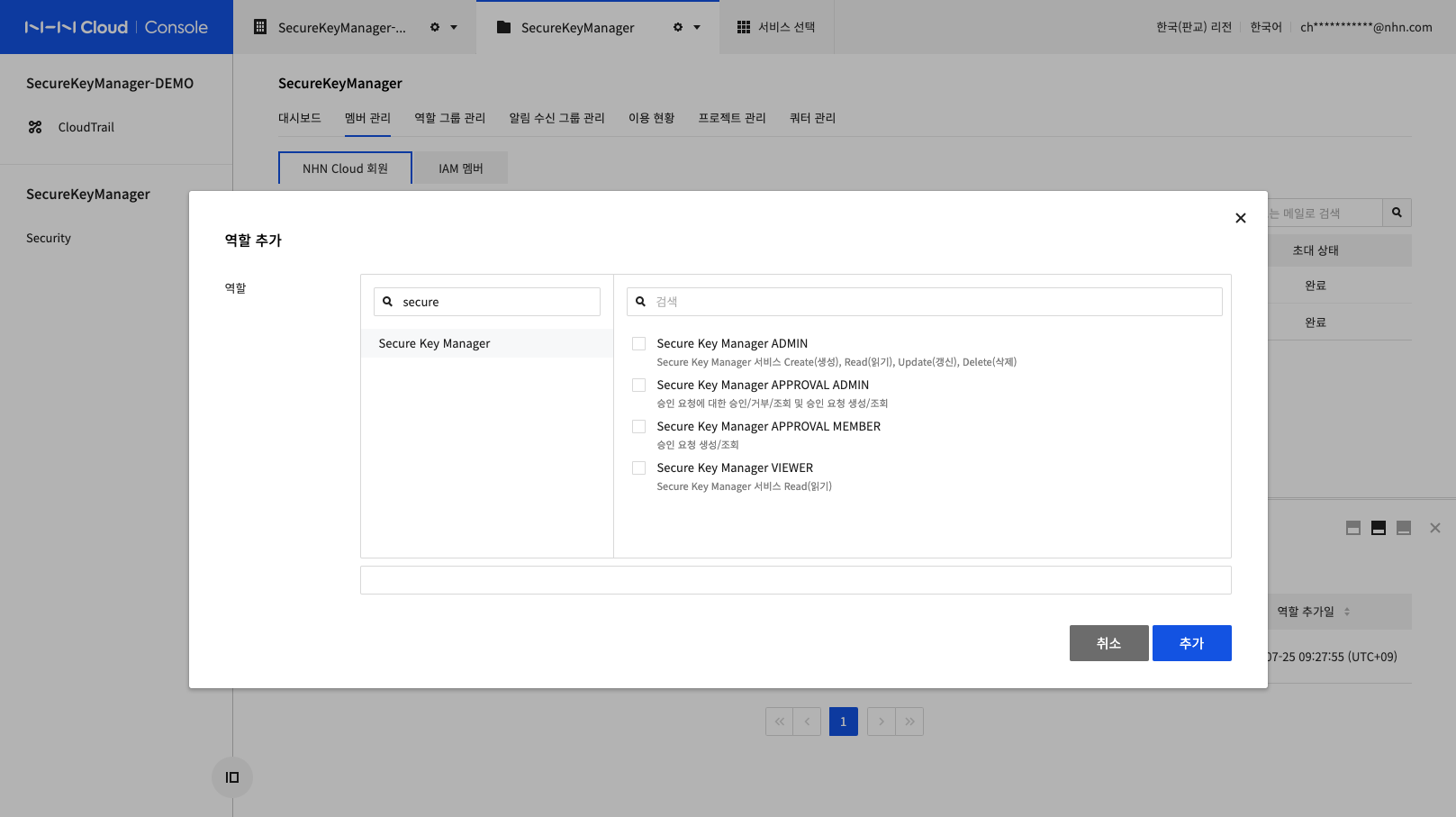Click the organization building icon before SecureKeyManager-
Image resolution: width=1456 pixels, height=817 pixels.
[260, 27]
